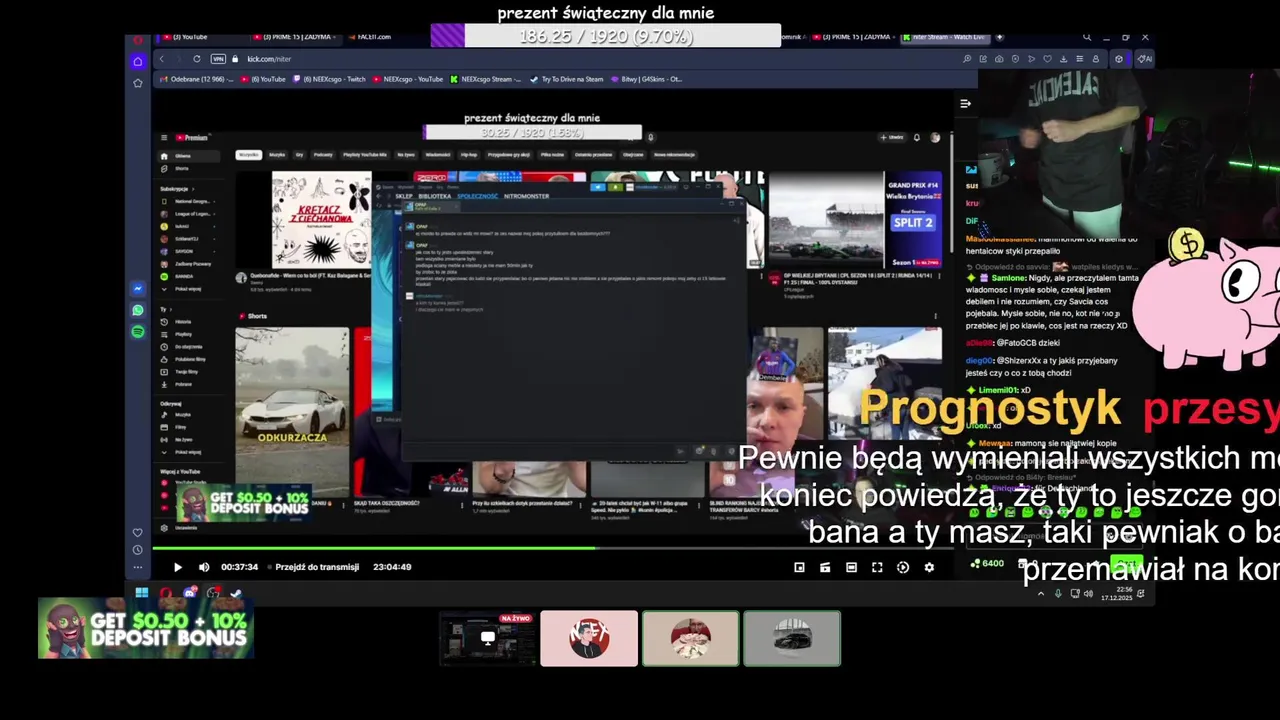The height and width of the screenshot is (720, 1280).
Task: Open Aria AI icon in browser toolbar
Action: click(1145, 59)
